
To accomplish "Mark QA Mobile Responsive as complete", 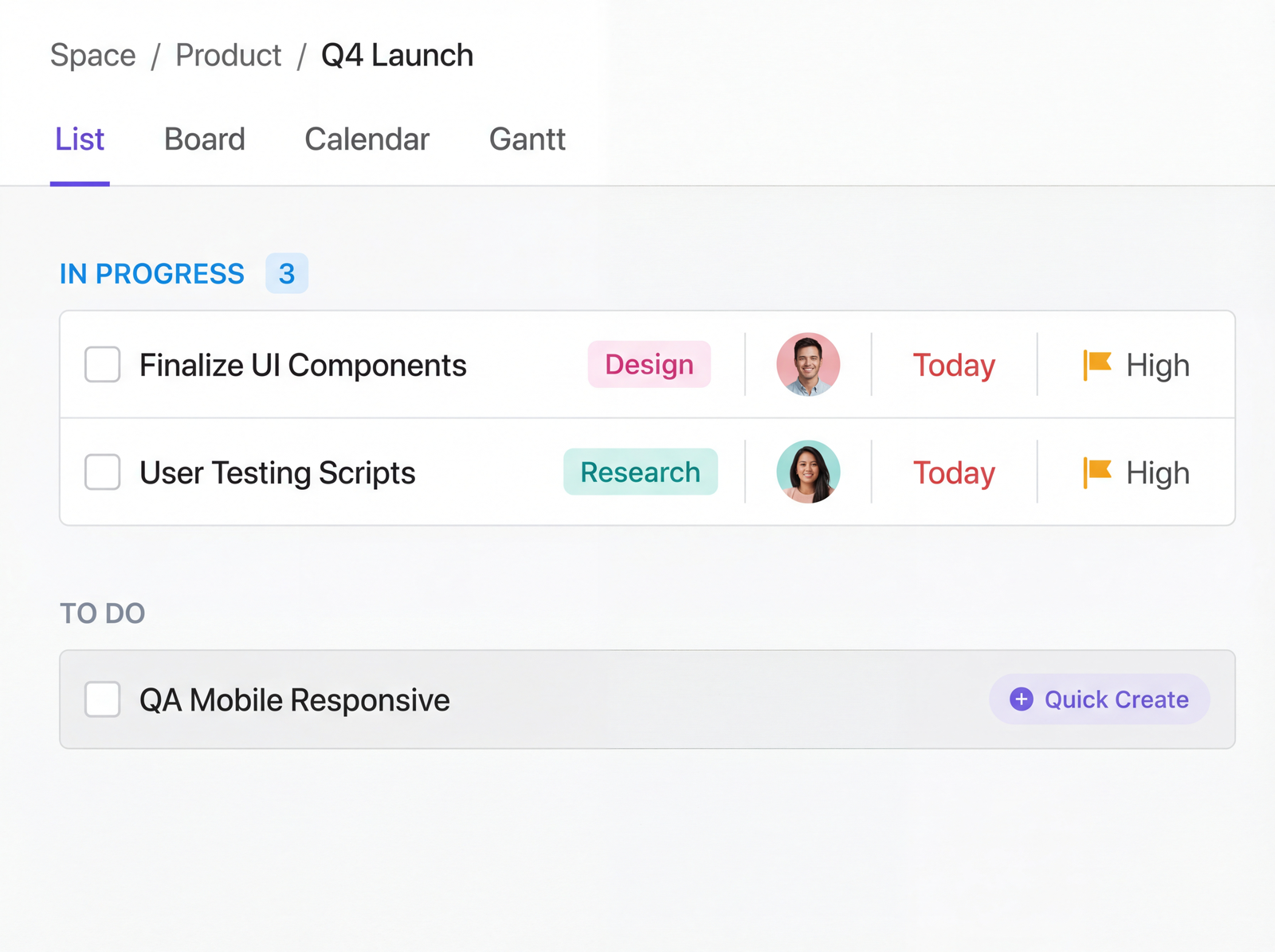I will [103, 699].
